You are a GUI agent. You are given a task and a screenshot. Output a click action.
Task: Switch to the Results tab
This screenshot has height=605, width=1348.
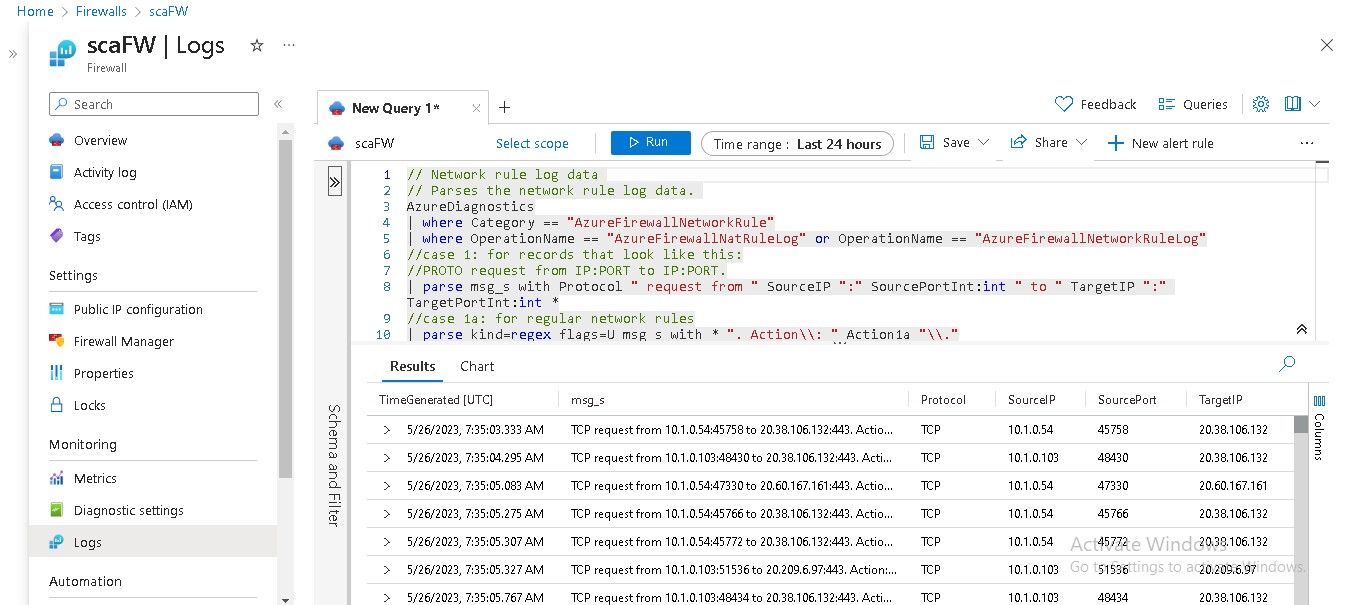[412, 366]
